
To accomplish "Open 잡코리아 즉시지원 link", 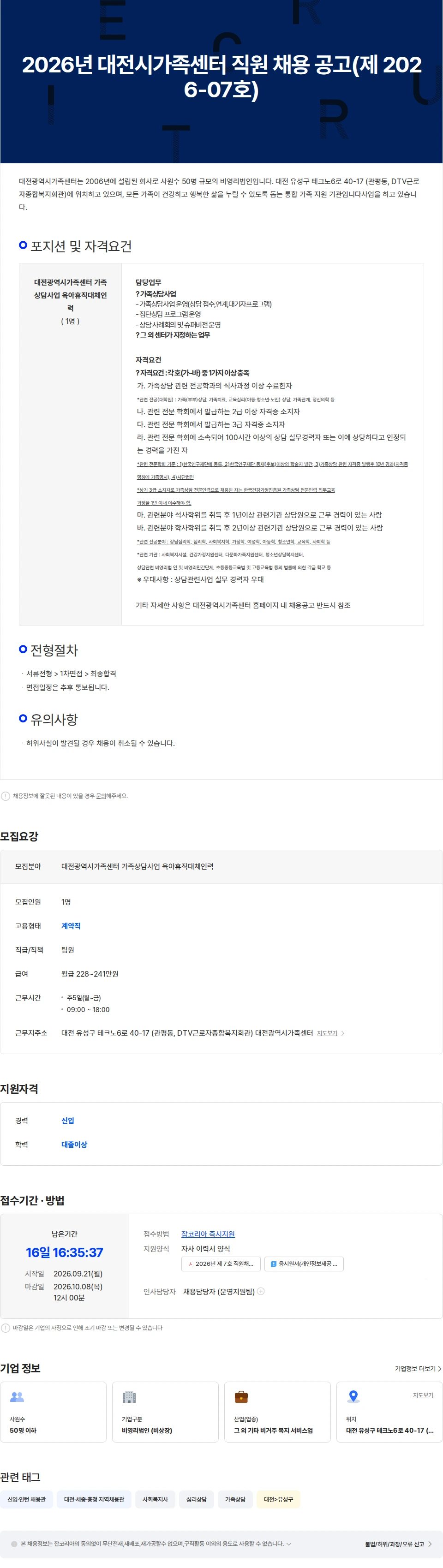I will tap(208, 1234).
